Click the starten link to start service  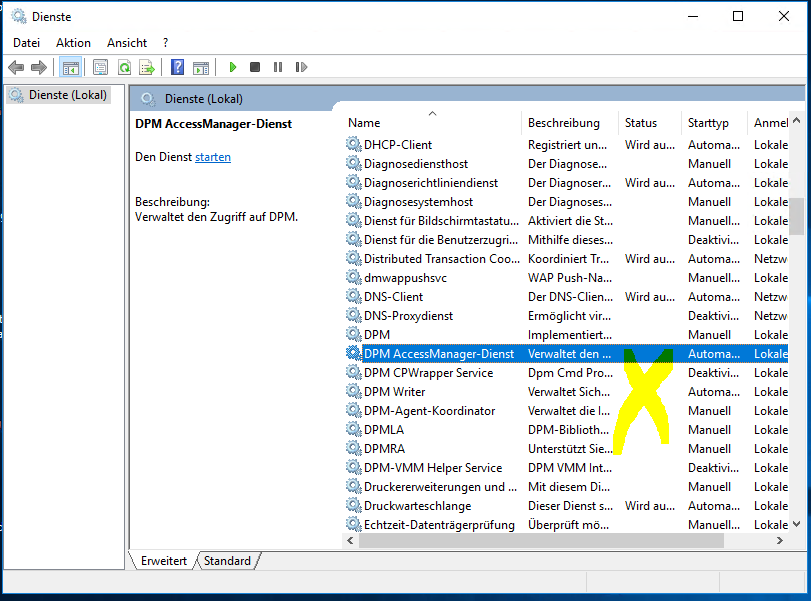coord(213,157)
